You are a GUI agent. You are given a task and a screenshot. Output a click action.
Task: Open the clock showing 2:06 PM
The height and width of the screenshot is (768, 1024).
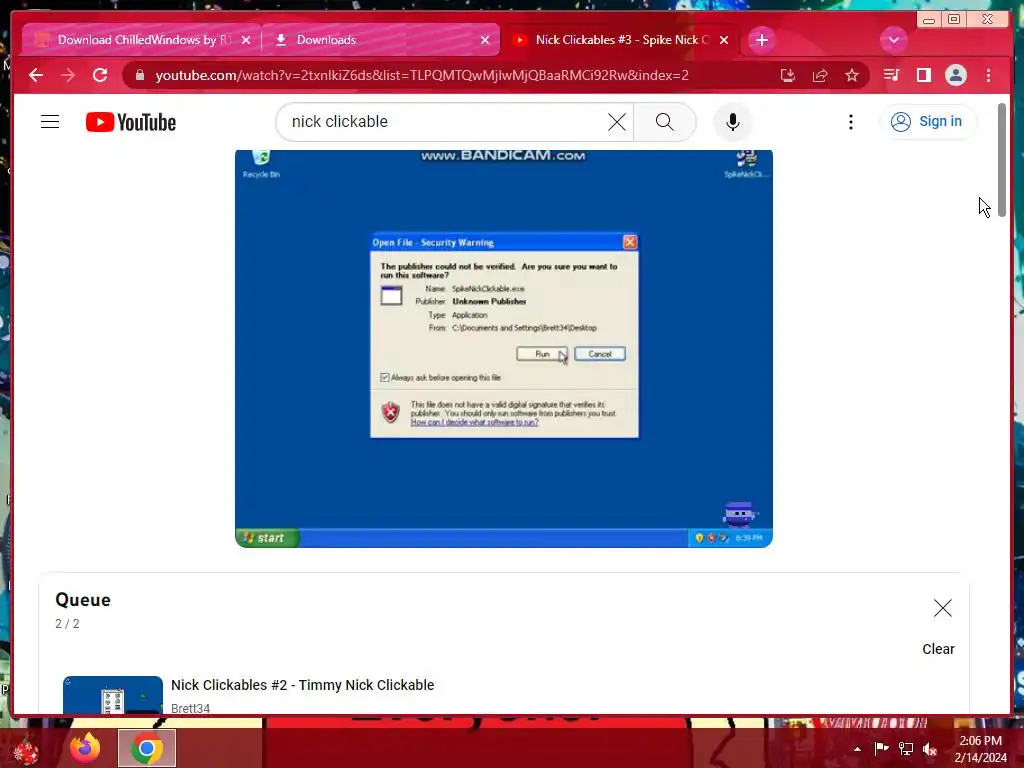[980, 749]
